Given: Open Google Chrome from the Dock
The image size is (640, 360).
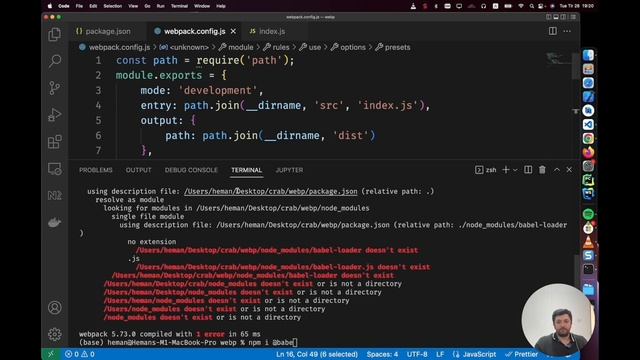Looking at the screenshot, I should 588,138.
